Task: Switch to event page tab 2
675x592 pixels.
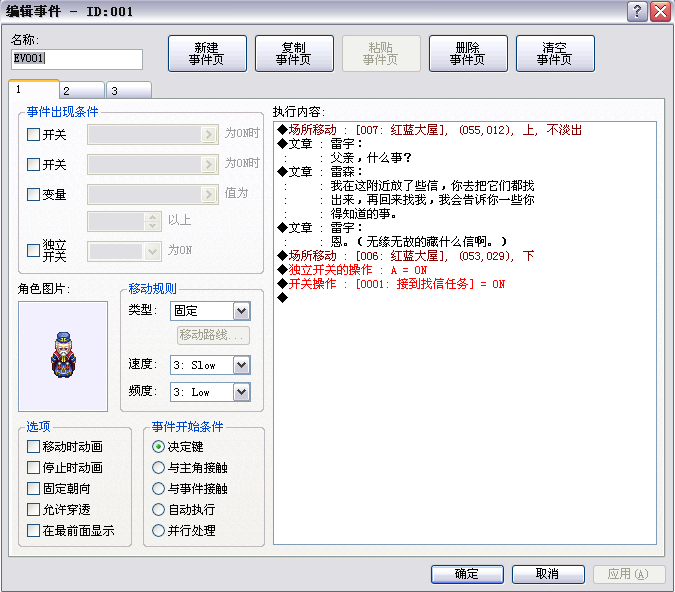Action: click(82, 90)
